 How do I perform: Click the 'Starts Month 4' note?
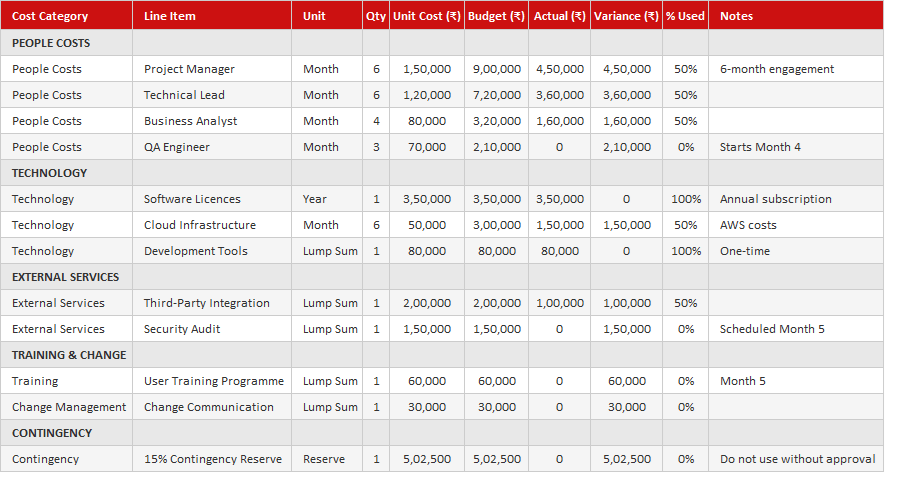(761, 147)
